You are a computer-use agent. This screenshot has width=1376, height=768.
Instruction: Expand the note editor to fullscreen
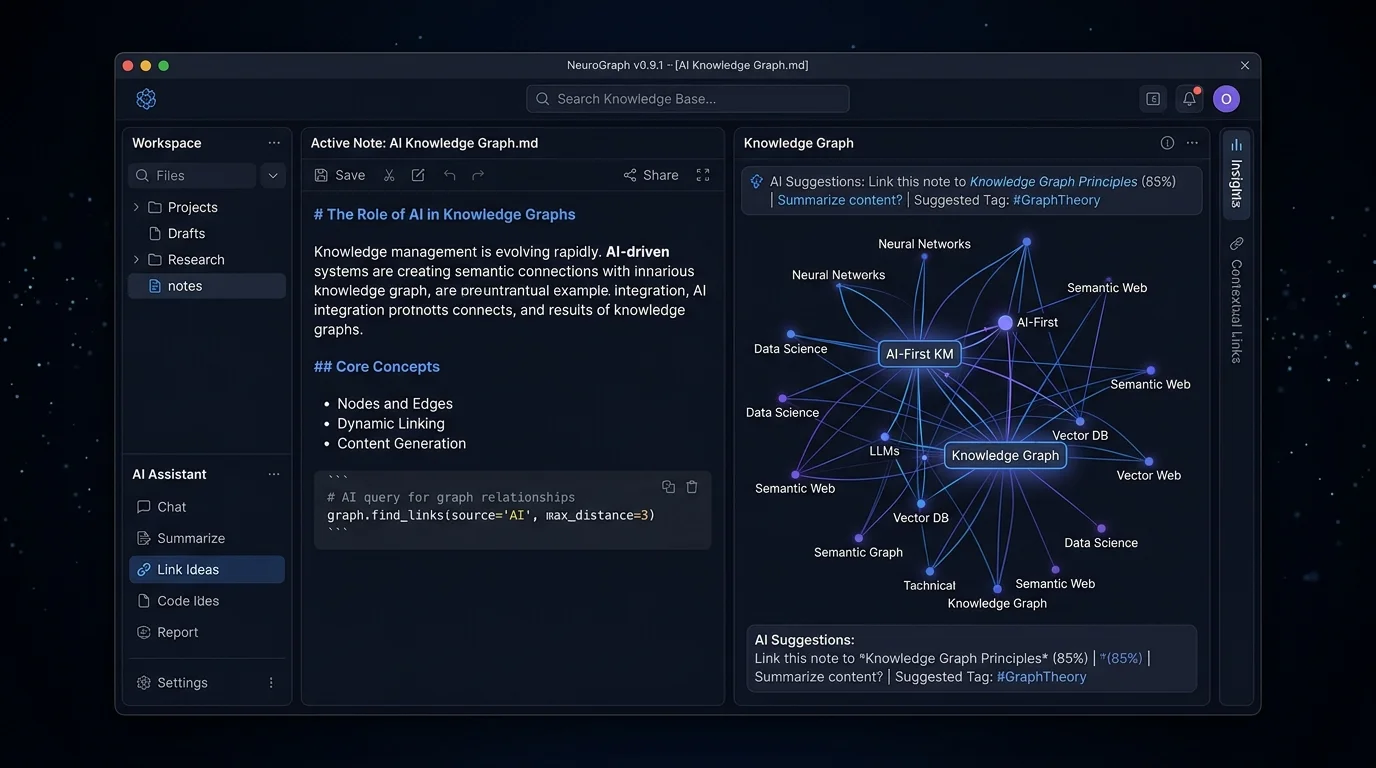pos(703,175)
